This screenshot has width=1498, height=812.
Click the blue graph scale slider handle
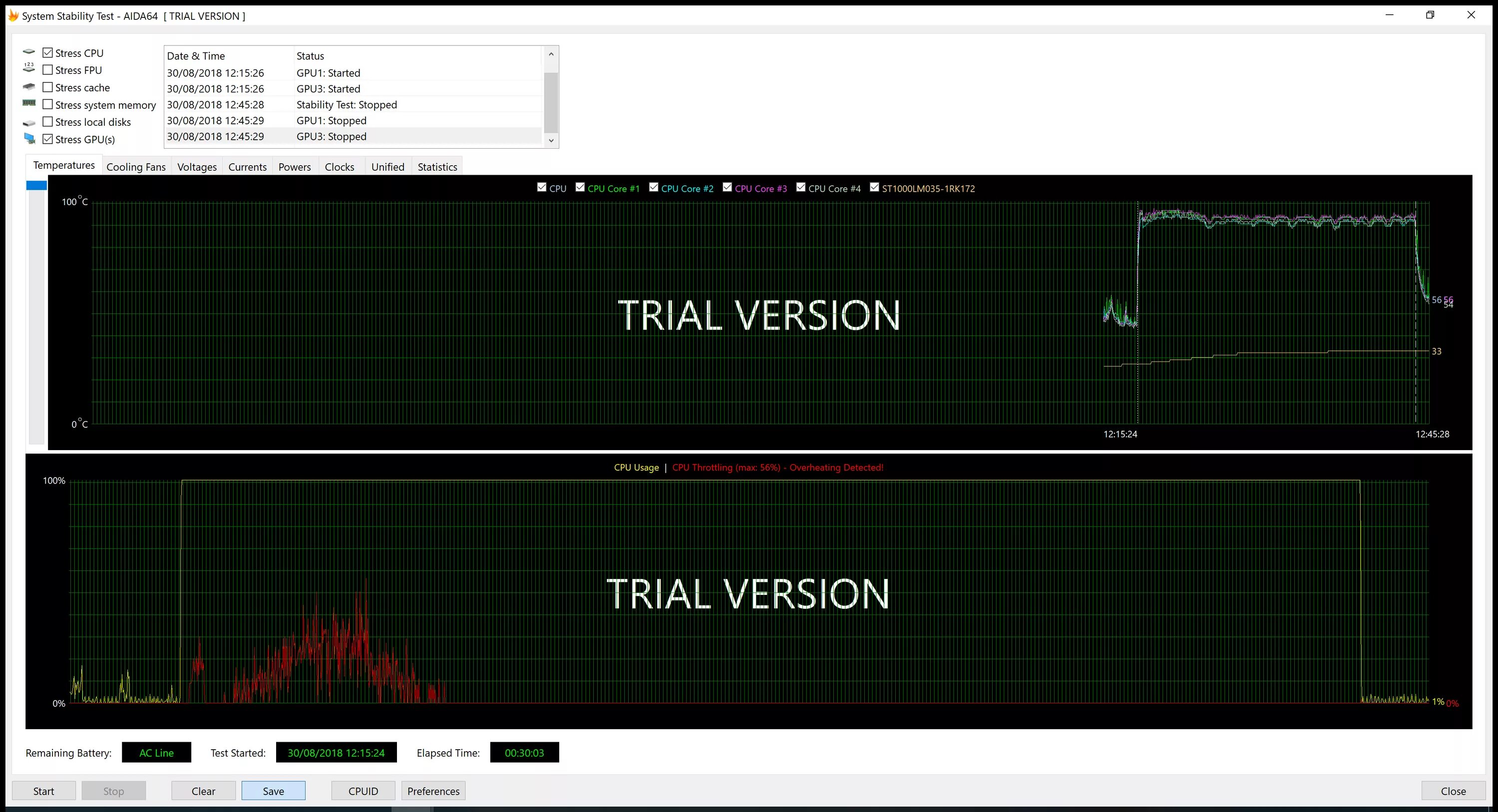pos(36,185)
